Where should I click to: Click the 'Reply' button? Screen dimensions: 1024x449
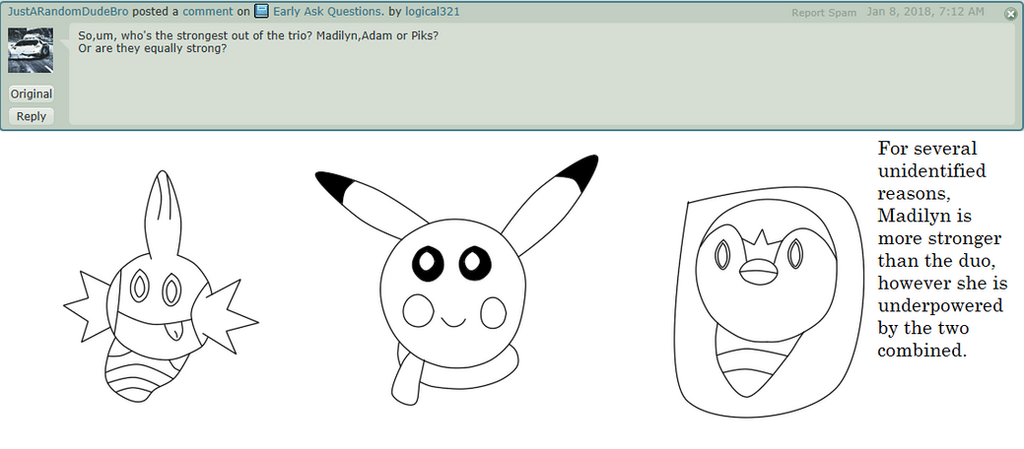31,116
